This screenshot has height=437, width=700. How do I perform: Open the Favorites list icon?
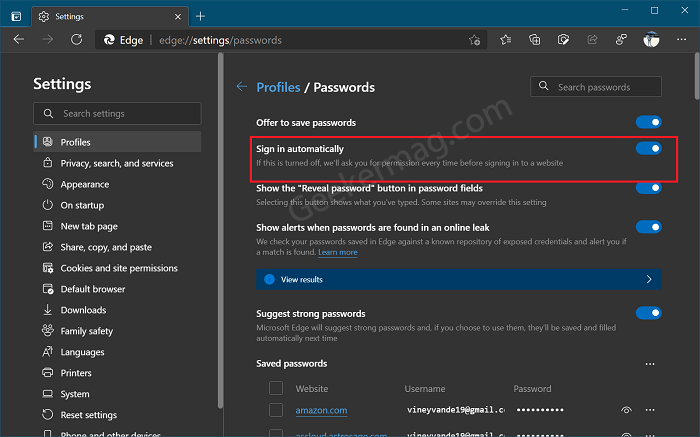[505, 40]
